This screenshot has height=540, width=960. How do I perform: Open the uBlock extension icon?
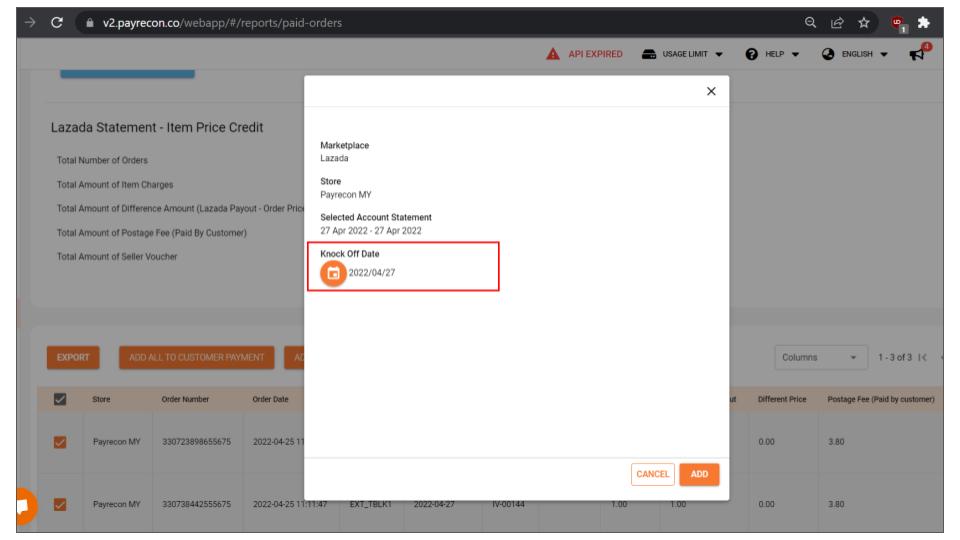[898, 23]
